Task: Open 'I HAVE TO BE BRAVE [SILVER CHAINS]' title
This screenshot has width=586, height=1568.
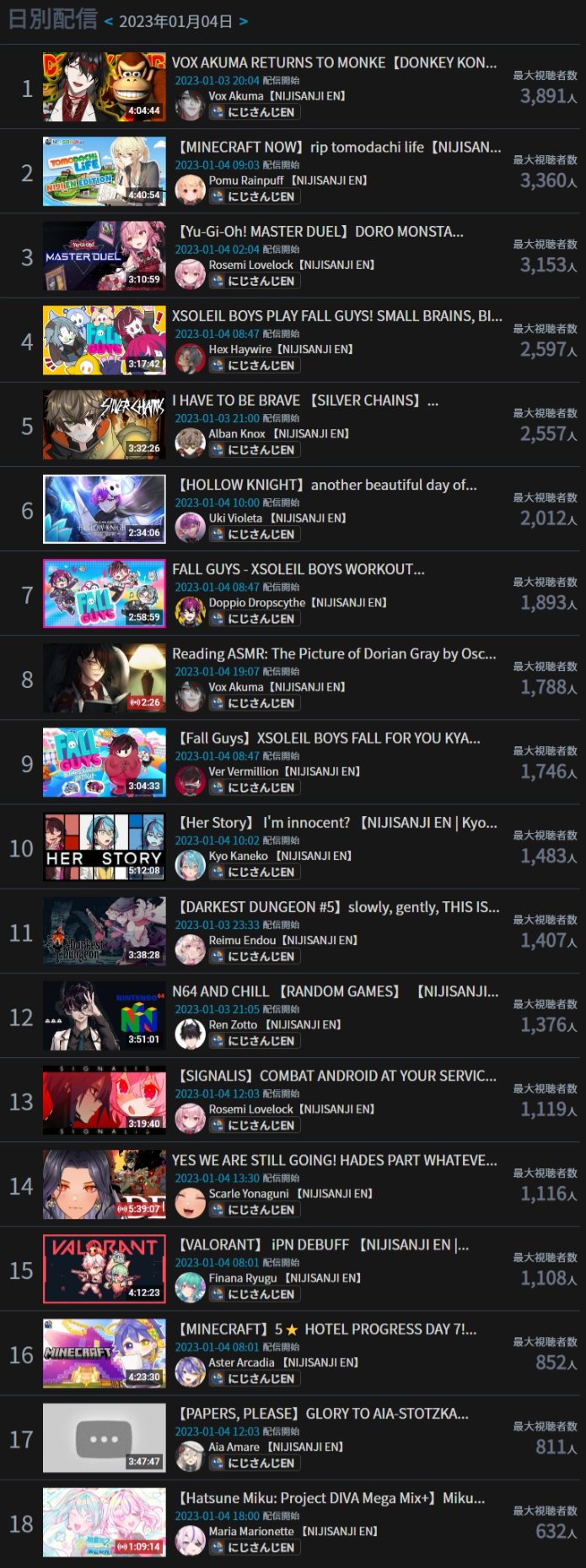Action: pos(305,400)
